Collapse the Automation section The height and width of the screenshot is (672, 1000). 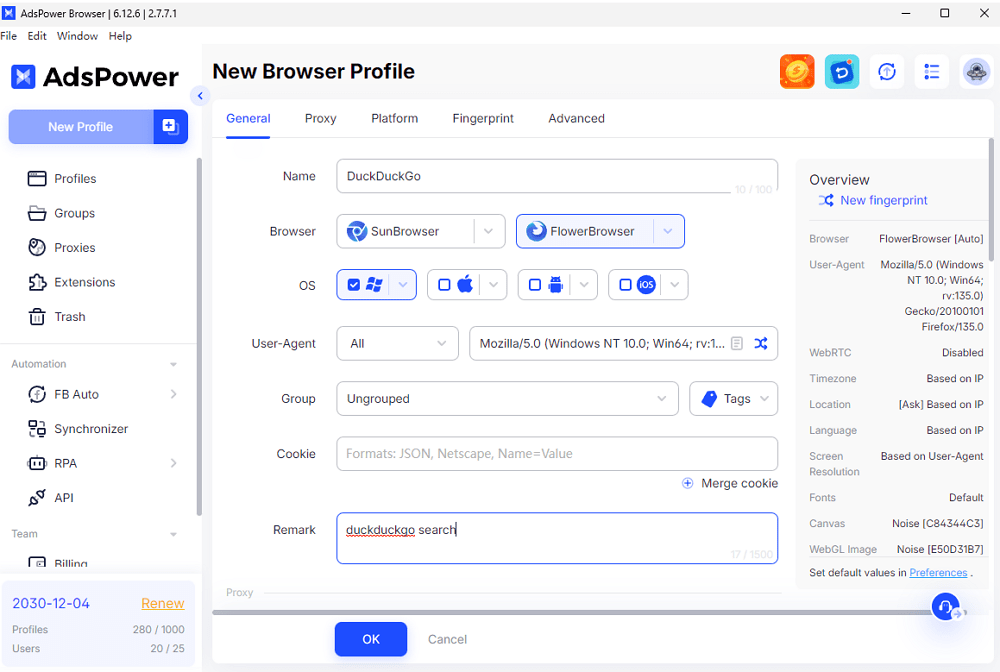click(x=173, y=364)
